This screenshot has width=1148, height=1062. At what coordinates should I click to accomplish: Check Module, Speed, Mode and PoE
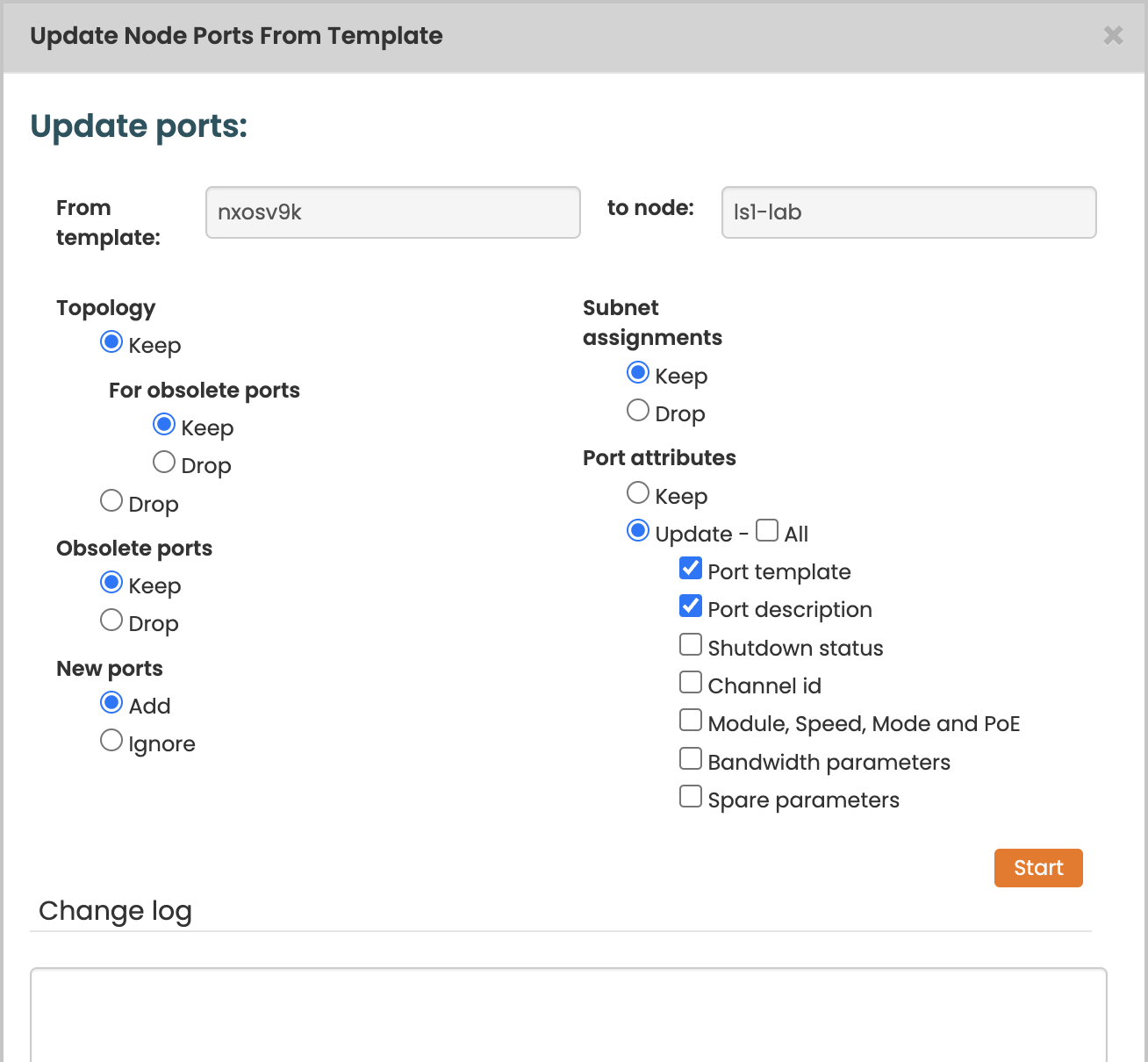[691, 721]
